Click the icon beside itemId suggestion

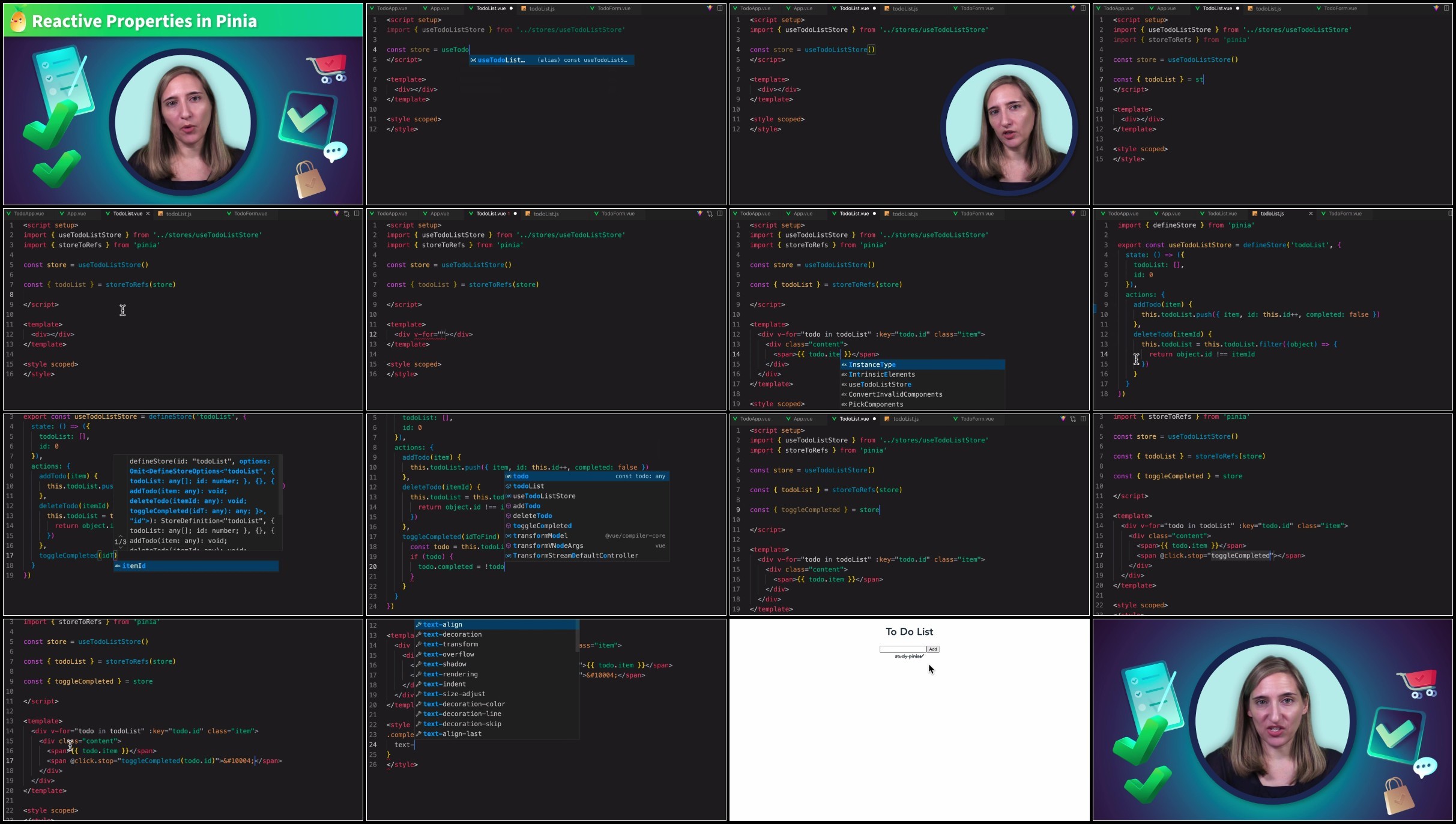coord(118,566)
